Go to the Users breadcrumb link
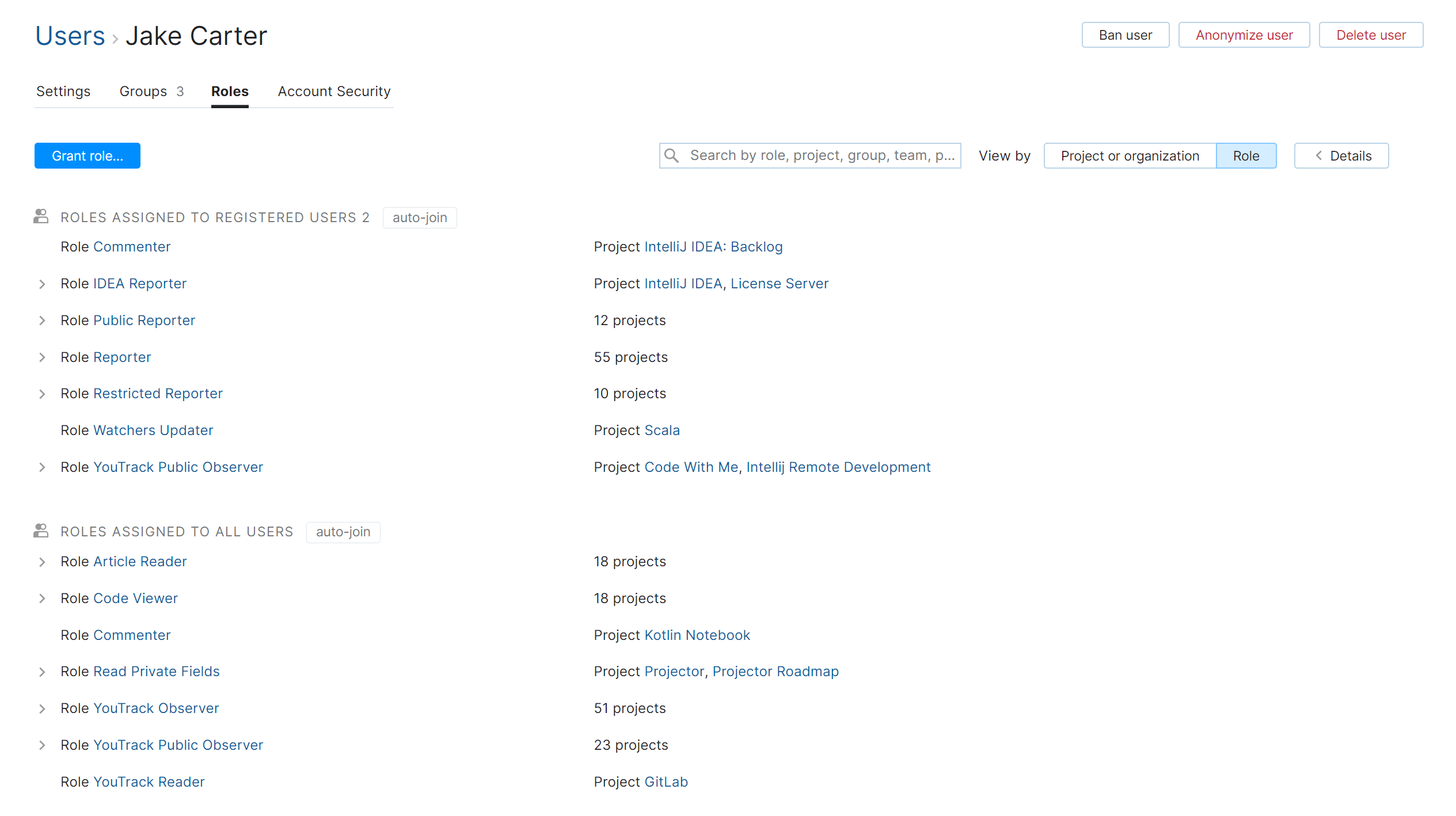Screen dimensions: 1456x816 click(70, 36)
